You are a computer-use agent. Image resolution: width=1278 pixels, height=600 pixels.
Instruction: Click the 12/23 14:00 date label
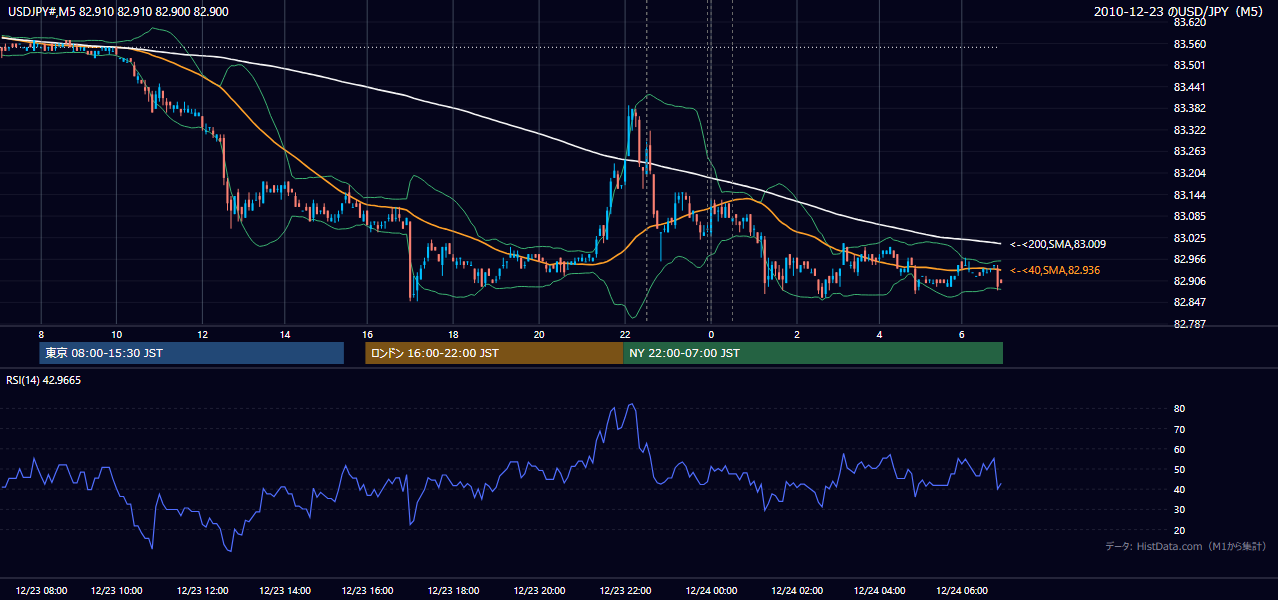click(285, 590)
